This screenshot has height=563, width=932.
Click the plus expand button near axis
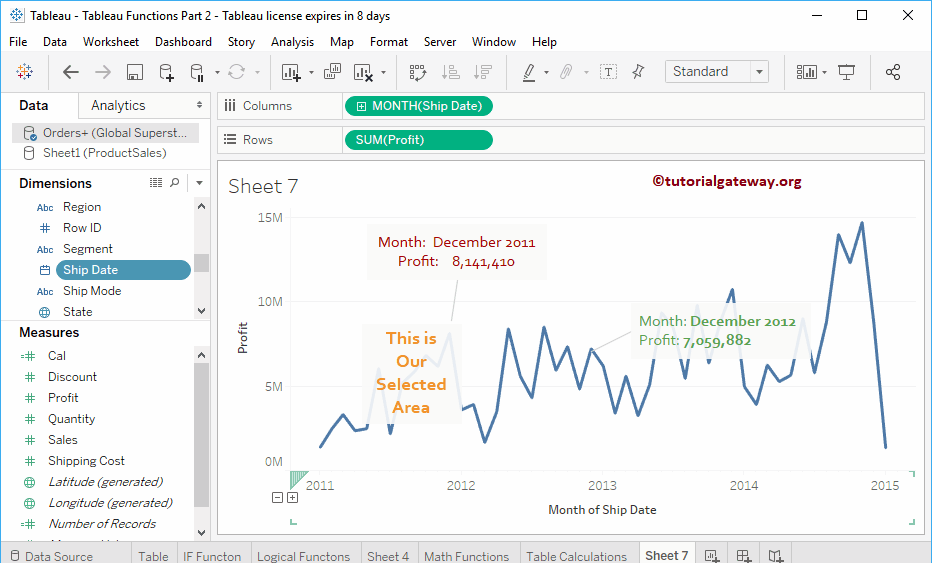292,498
